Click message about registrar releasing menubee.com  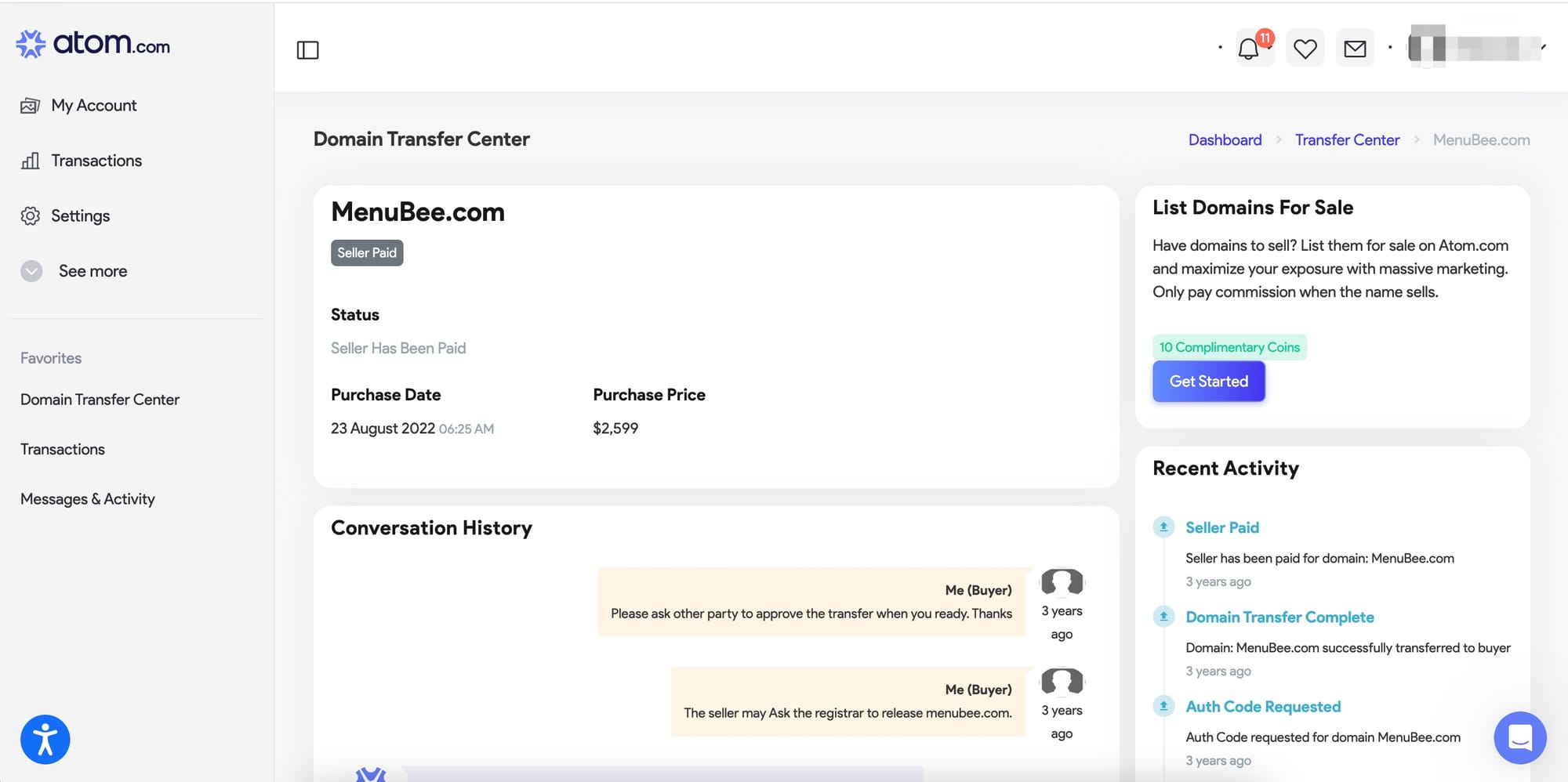[848, 713]
